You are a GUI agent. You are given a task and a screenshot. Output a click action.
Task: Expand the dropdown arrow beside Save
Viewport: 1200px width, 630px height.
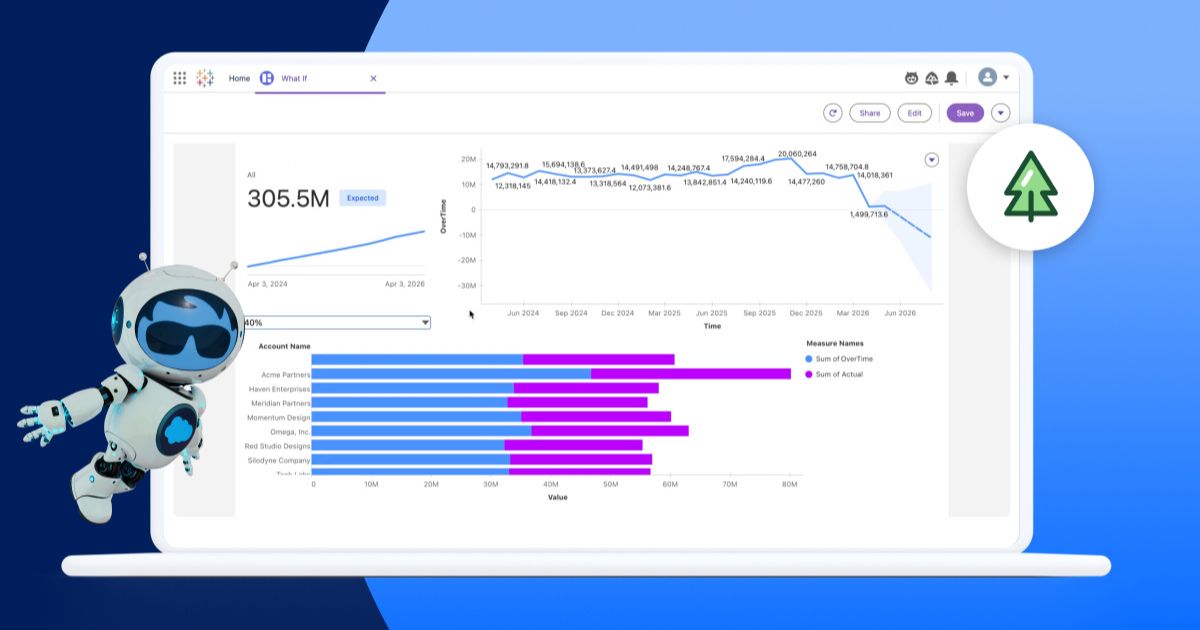pos(1000,113)
